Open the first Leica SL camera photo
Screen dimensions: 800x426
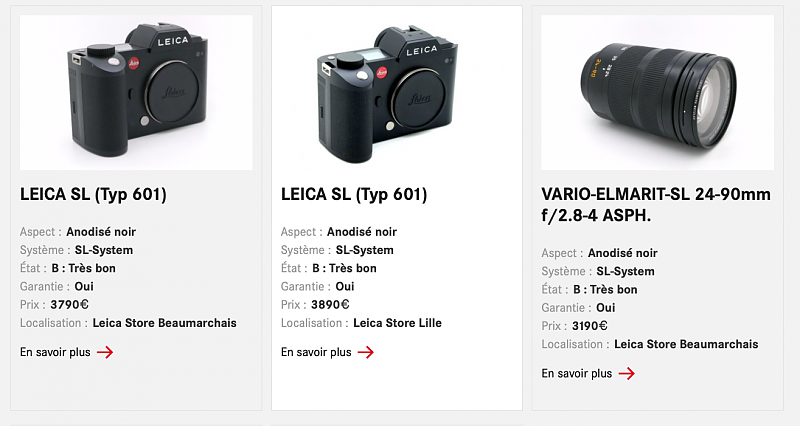136,92
